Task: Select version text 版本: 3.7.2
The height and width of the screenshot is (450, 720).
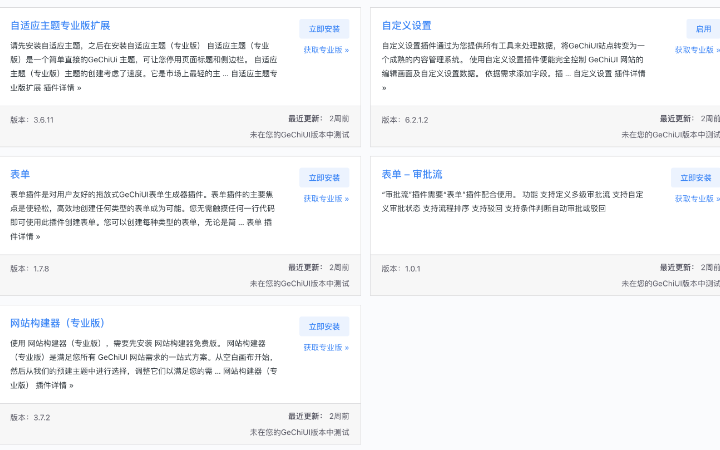Action: click(30, 417)
